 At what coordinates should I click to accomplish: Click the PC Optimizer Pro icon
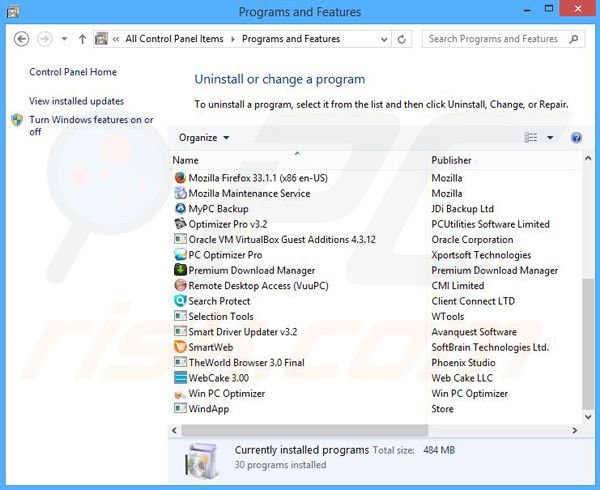[x=180, y=255]
